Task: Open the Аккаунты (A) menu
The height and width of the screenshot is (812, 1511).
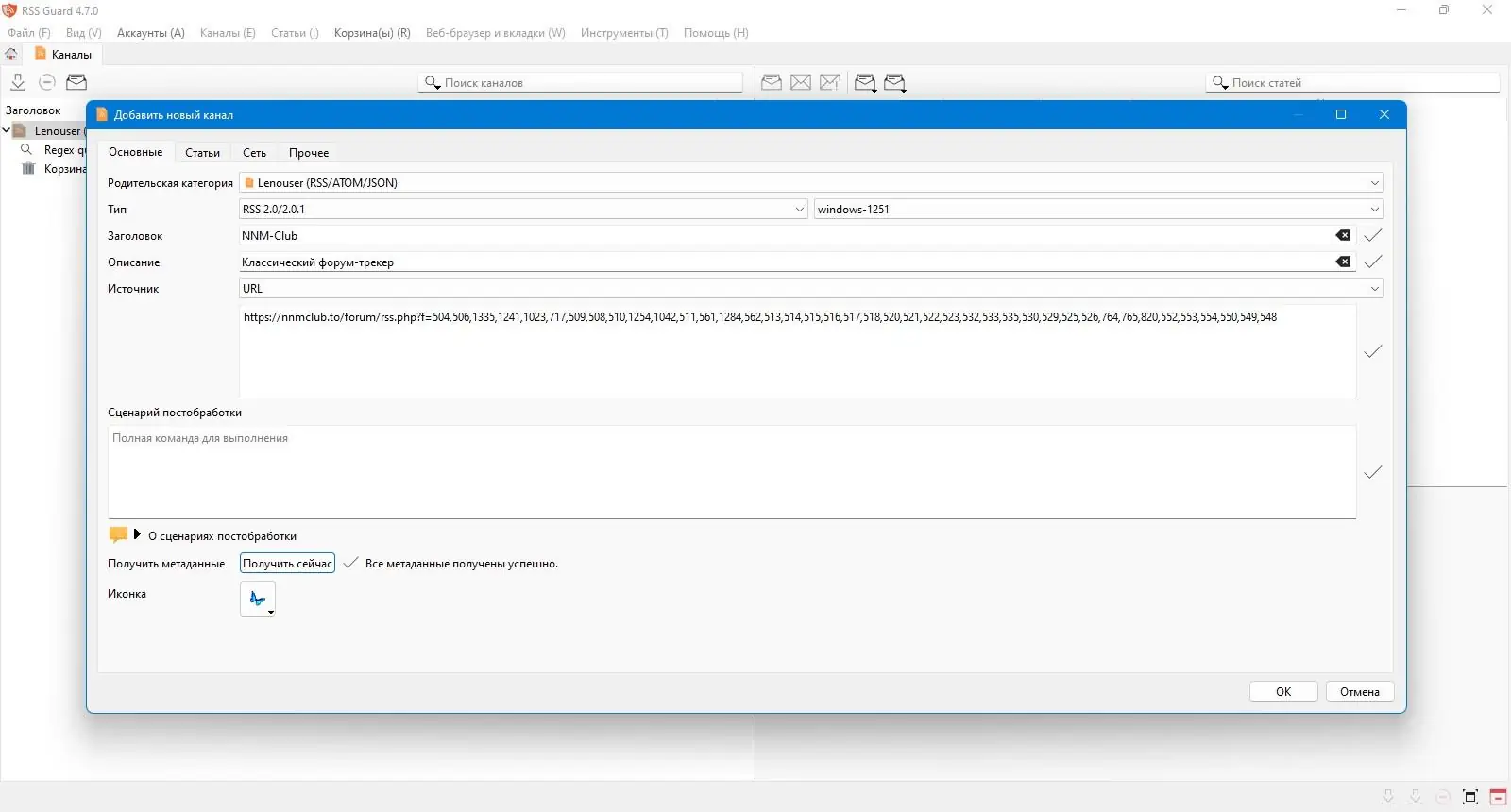Action: coord(151,33)
